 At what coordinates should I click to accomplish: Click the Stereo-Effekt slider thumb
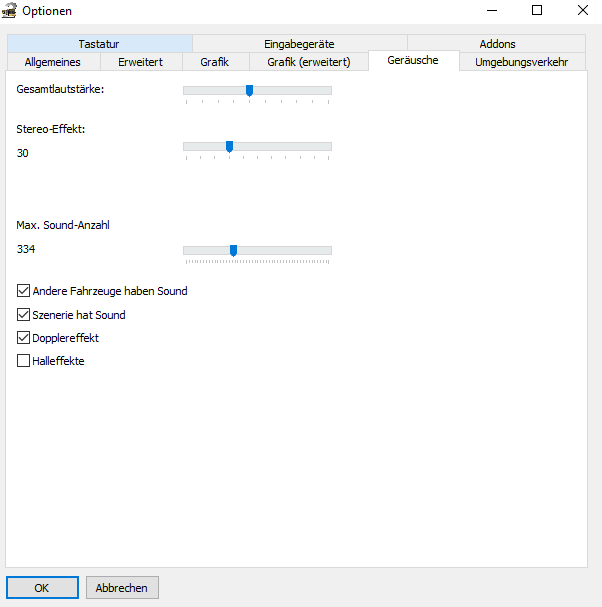(229, 146)
